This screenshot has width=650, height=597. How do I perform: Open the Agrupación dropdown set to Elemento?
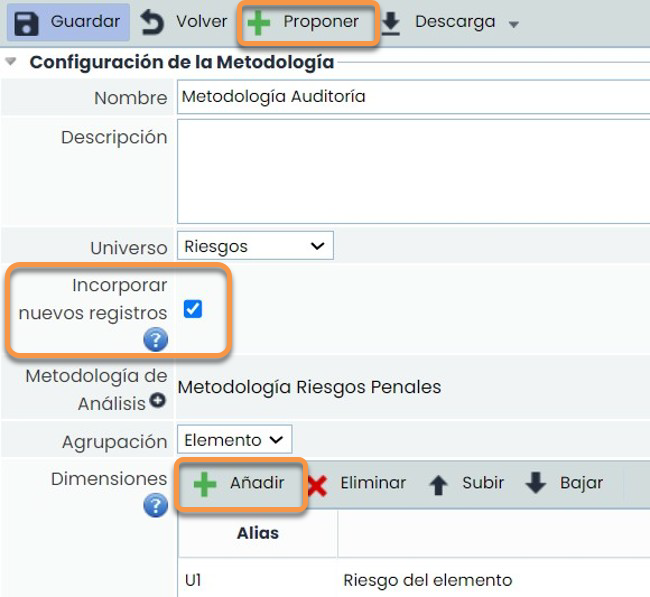(x=234, y=440)
